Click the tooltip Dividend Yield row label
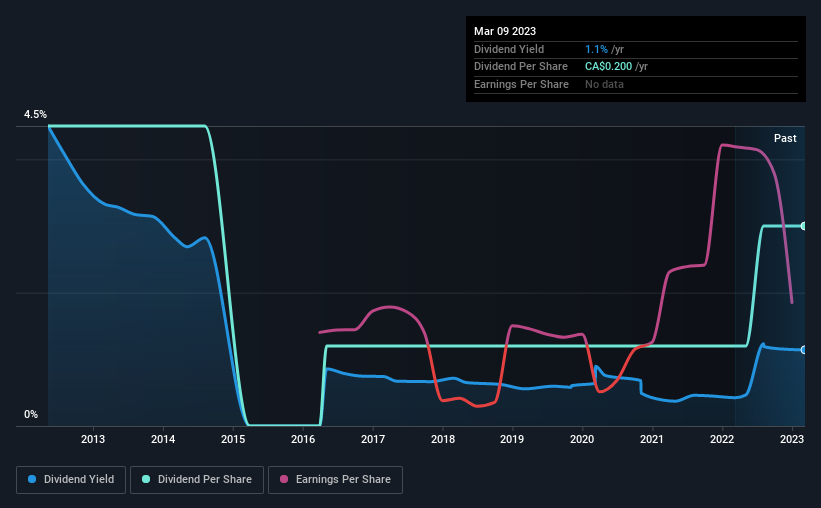Screen dimensions: 821x508 509,49
